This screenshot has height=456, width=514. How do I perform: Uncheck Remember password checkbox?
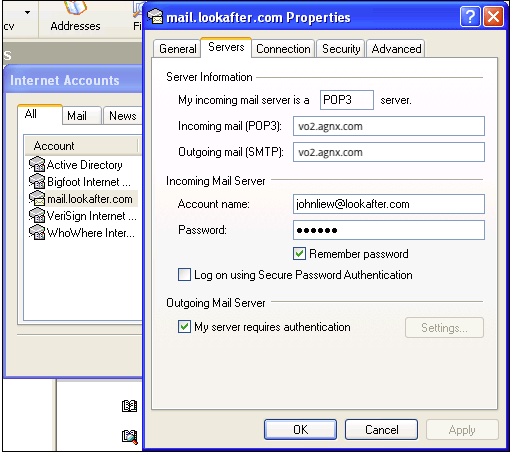point(299,254)
